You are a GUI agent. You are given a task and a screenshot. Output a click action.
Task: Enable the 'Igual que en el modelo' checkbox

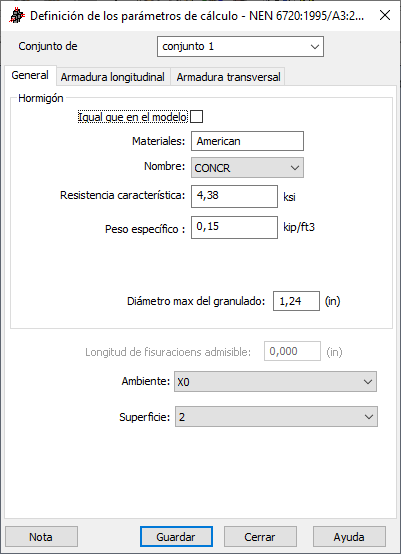click(196, 117)
